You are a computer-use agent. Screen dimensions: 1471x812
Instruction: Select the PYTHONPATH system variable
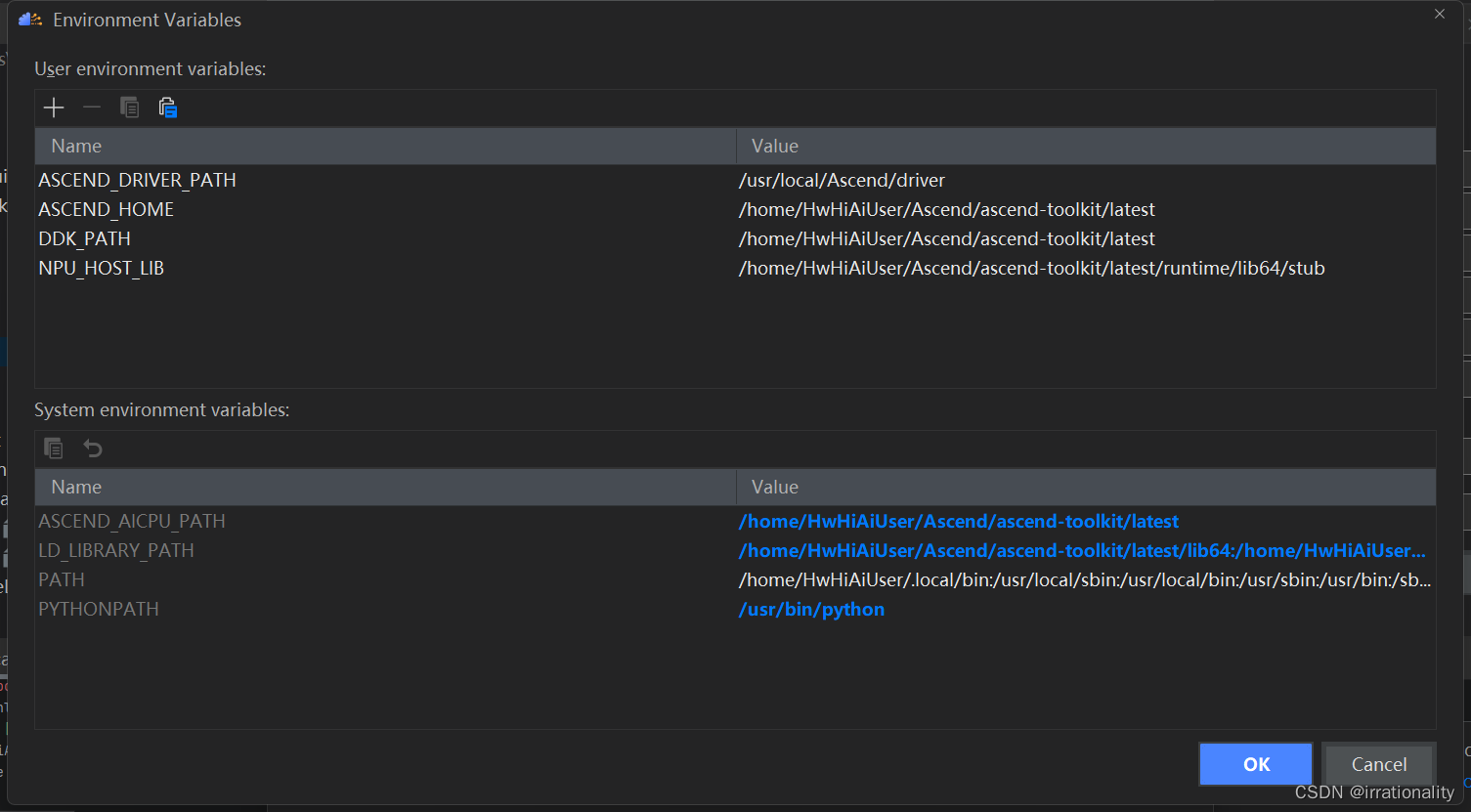pos(99,609)
